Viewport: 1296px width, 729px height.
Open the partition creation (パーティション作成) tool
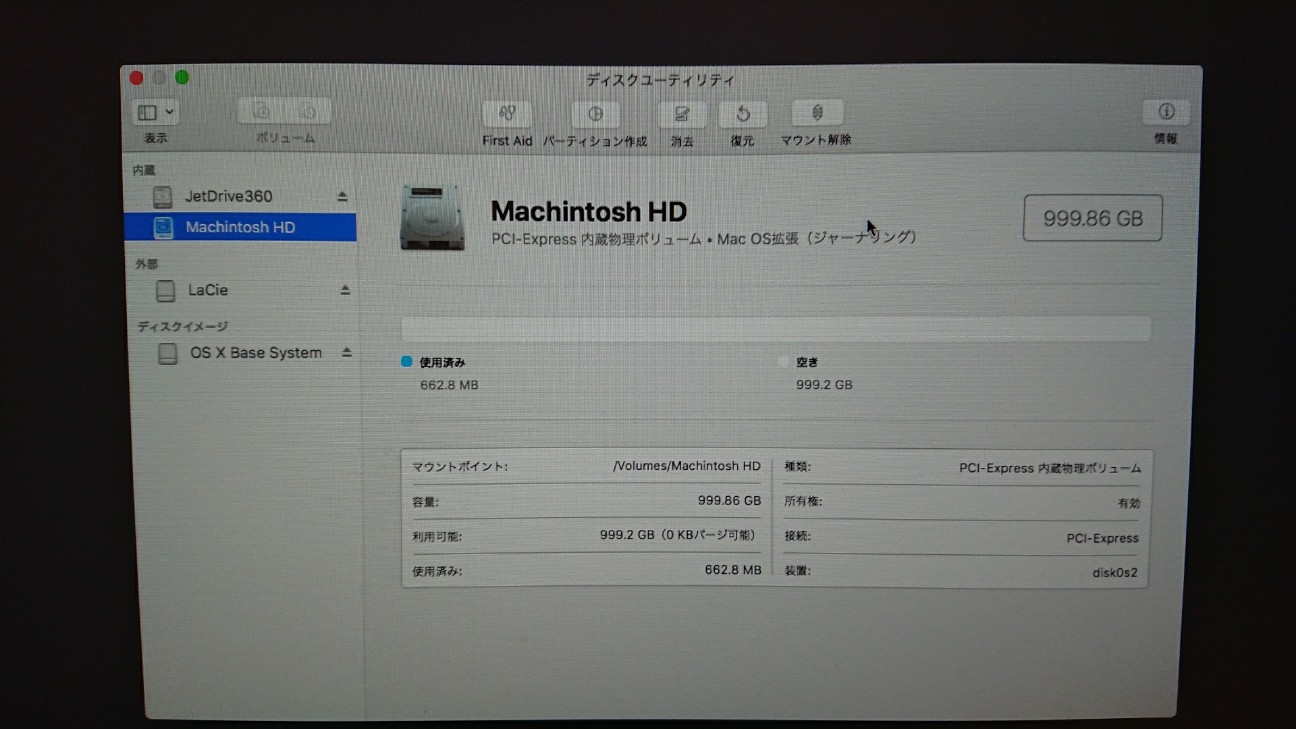point(595,113)
